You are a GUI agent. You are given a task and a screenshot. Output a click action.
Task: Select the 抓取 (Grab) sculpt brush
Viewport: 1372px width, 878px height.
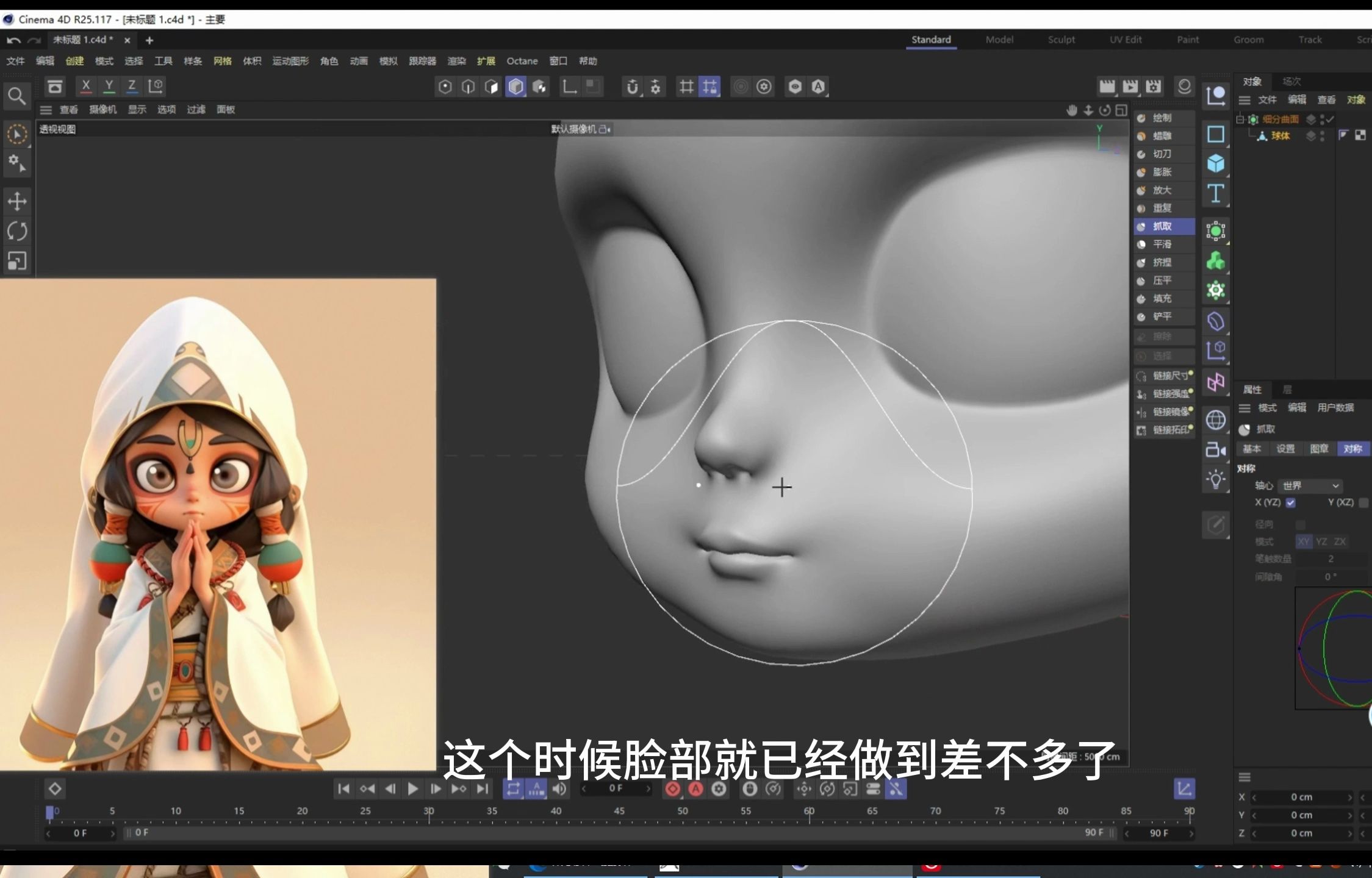click(x=1163, y=226)
